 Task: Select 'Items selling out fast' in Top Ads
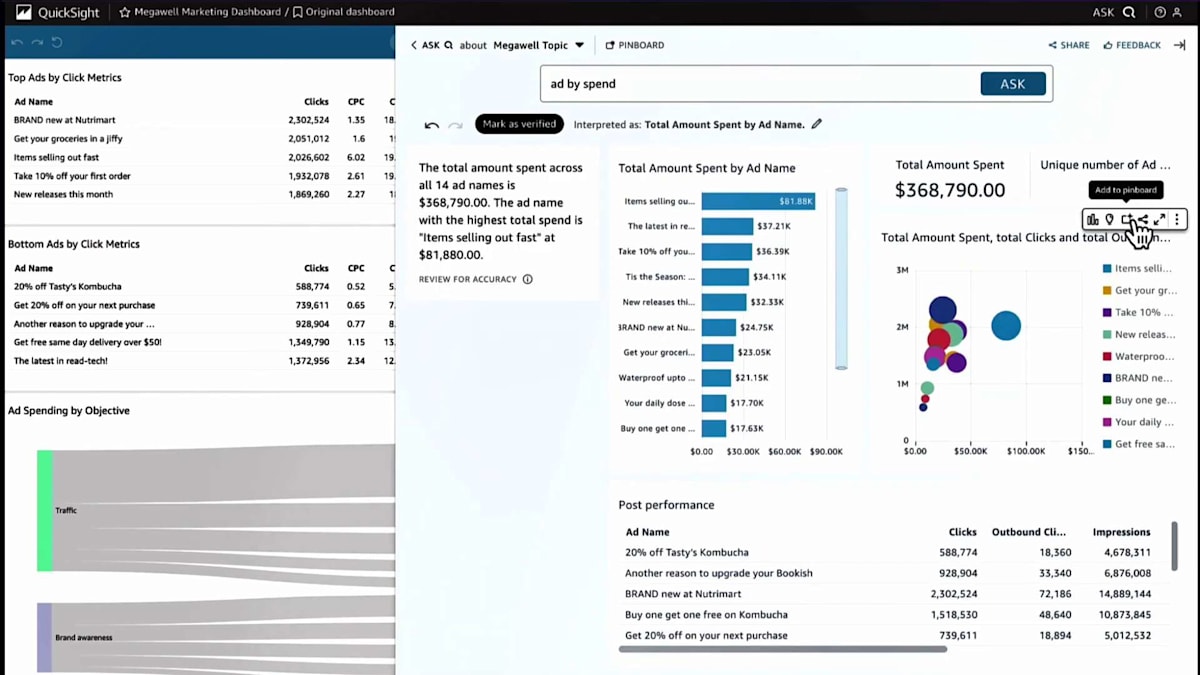(56, 157)
